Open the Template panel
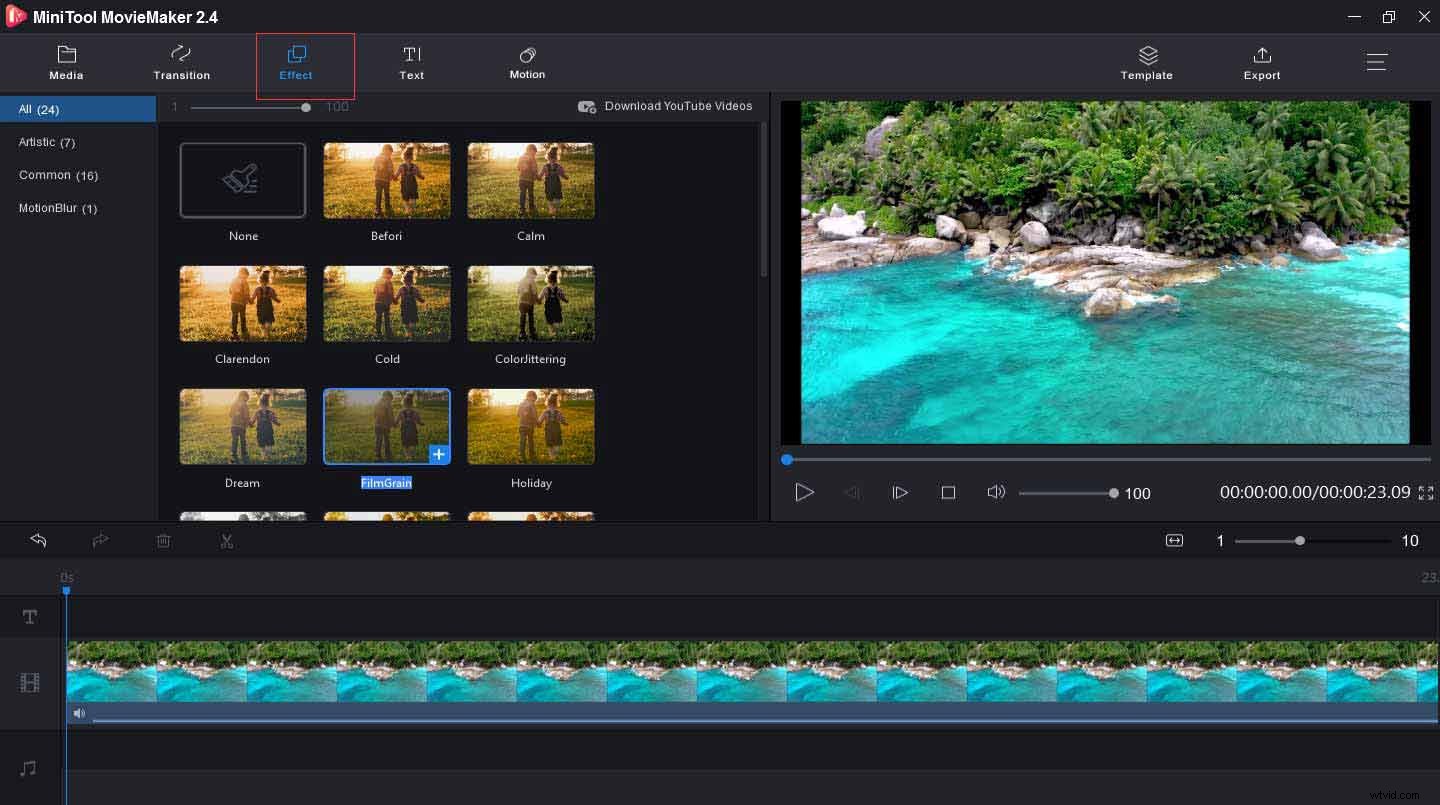 1146,62
